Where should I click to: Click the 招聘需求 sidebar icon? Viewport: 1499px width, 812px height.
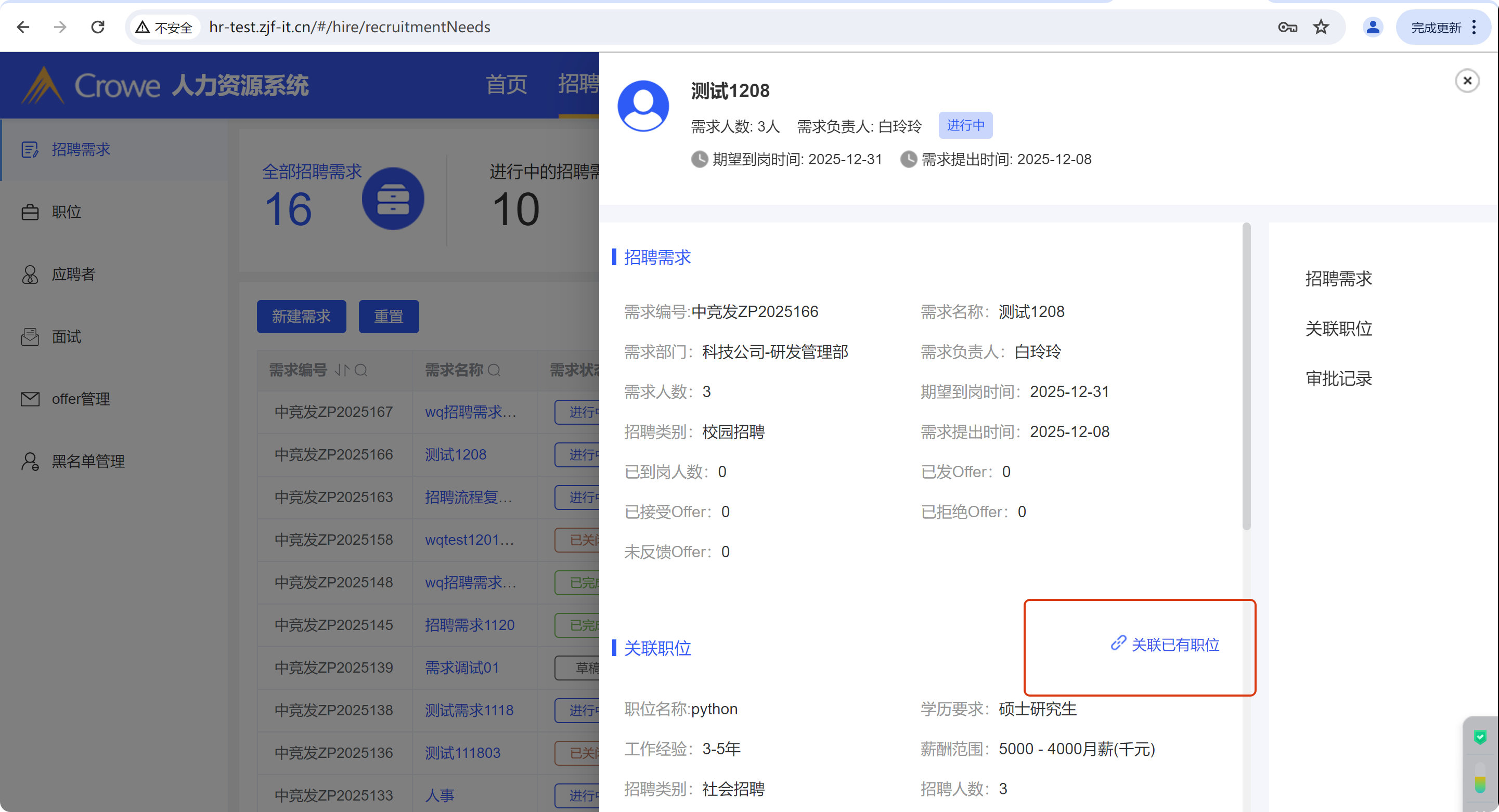pyautogui.click(x=30, y=150)
